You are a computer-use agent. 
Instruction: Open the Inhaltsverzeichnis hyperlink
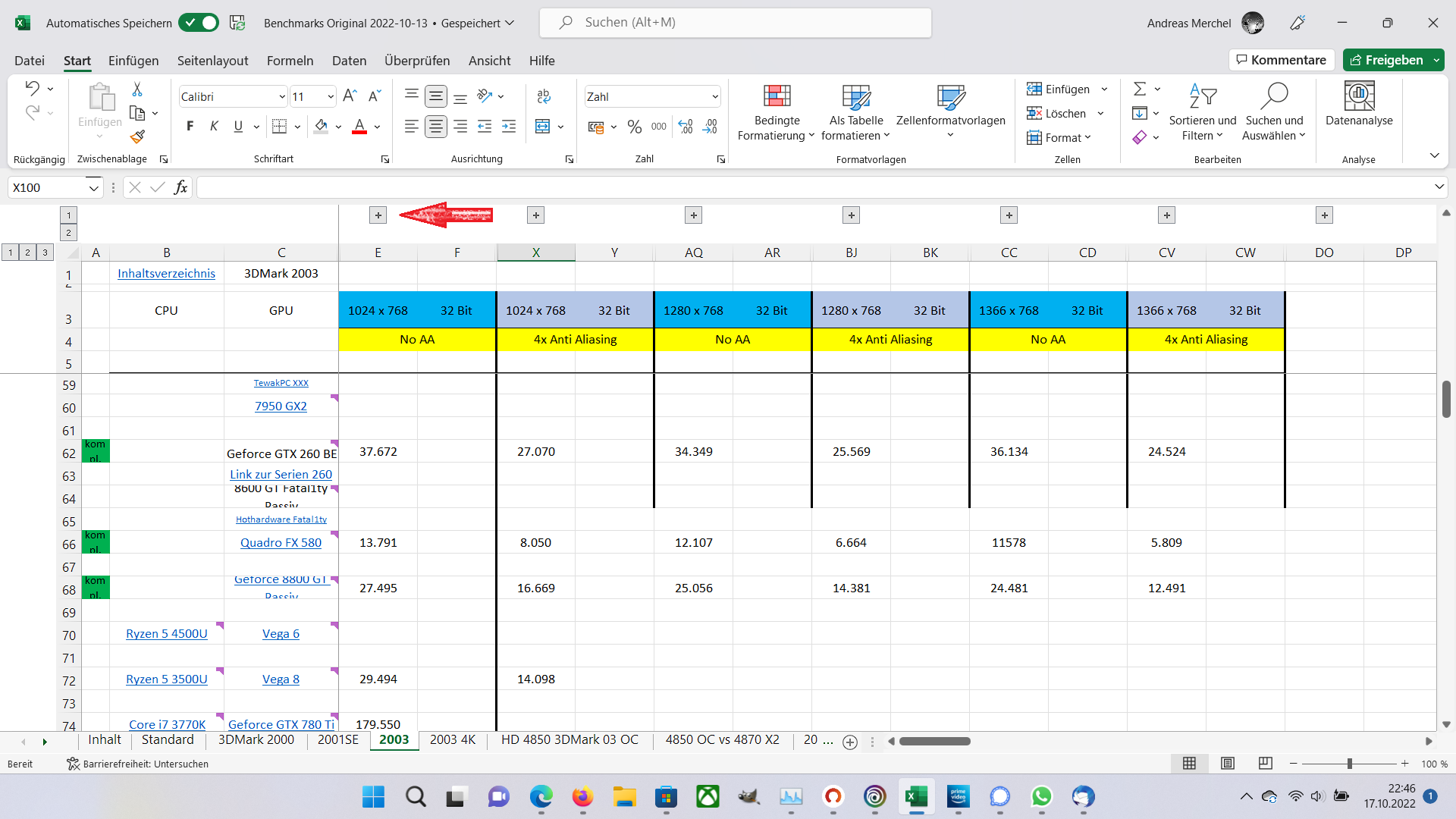[x=166, y=274]
